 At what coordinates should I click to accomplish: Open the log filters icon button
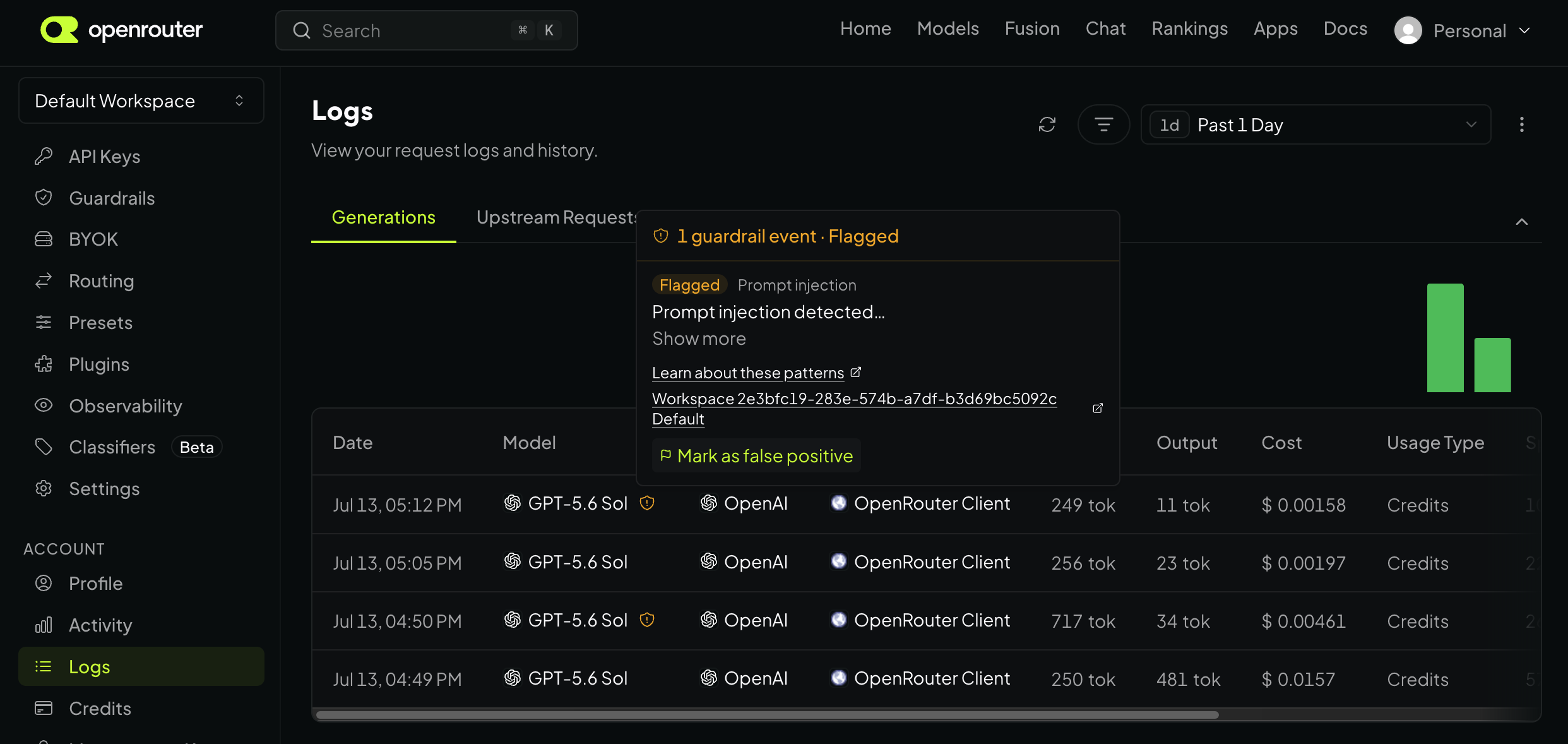click(1103, 124)
